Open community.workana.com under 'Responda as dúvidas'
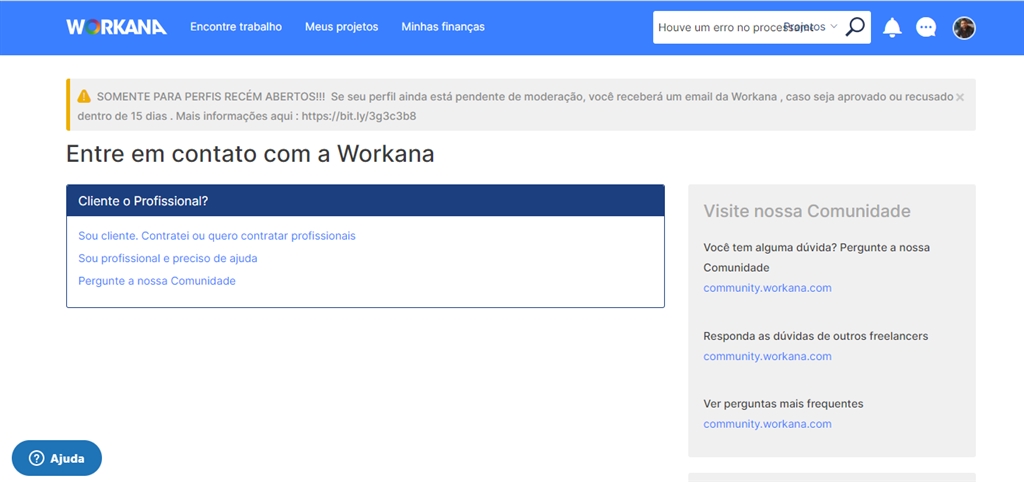 pos(767,357)
